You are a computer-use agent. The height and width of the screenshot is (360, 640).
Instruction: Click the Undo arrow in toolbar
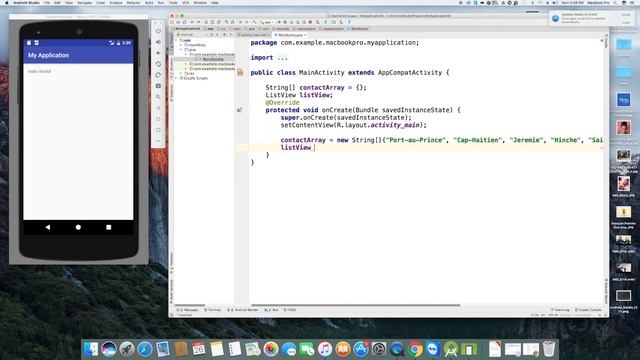[x=192, y=22]
